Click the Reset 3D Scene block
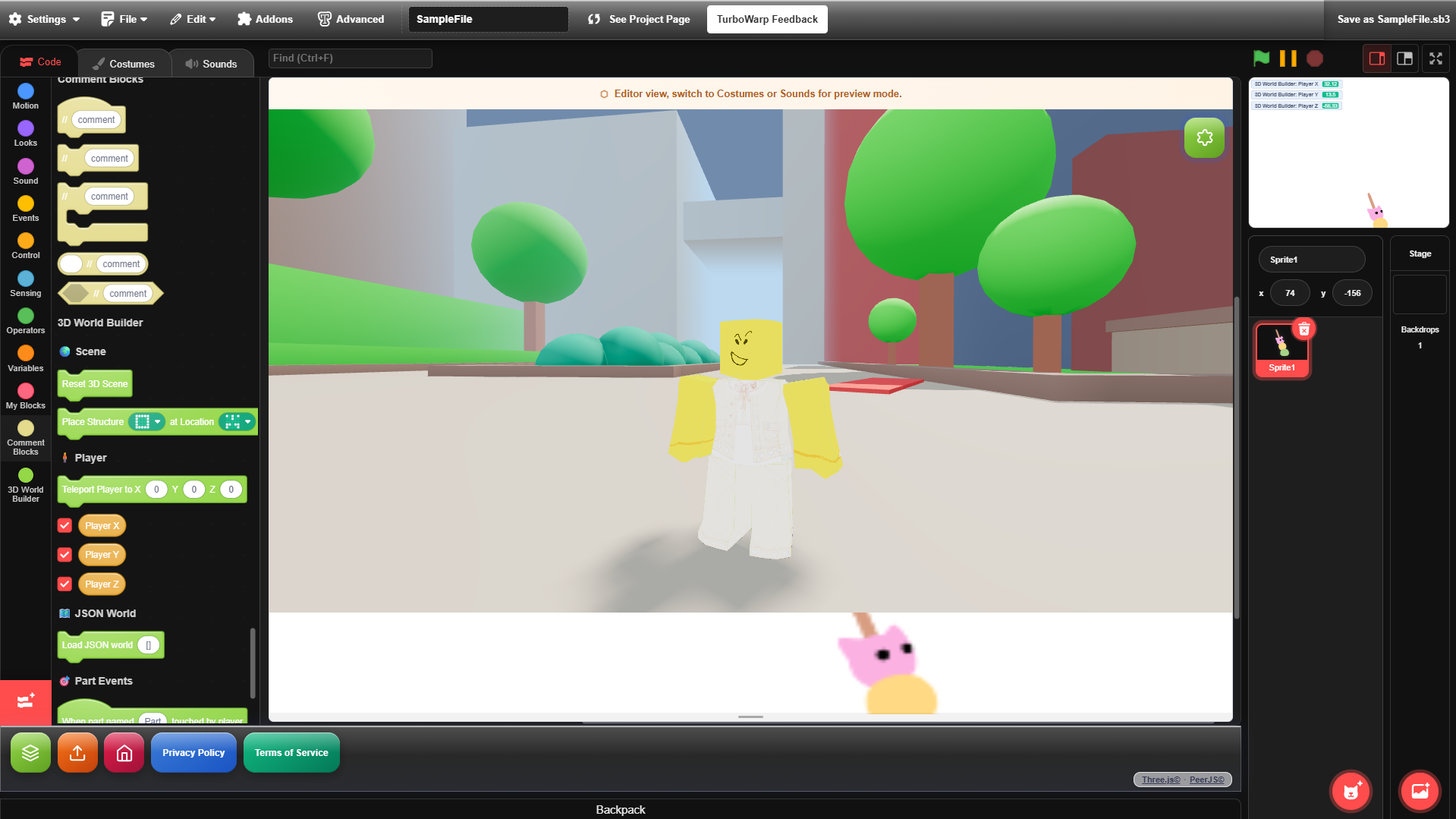1456x819 pixels. pos(95,384)
